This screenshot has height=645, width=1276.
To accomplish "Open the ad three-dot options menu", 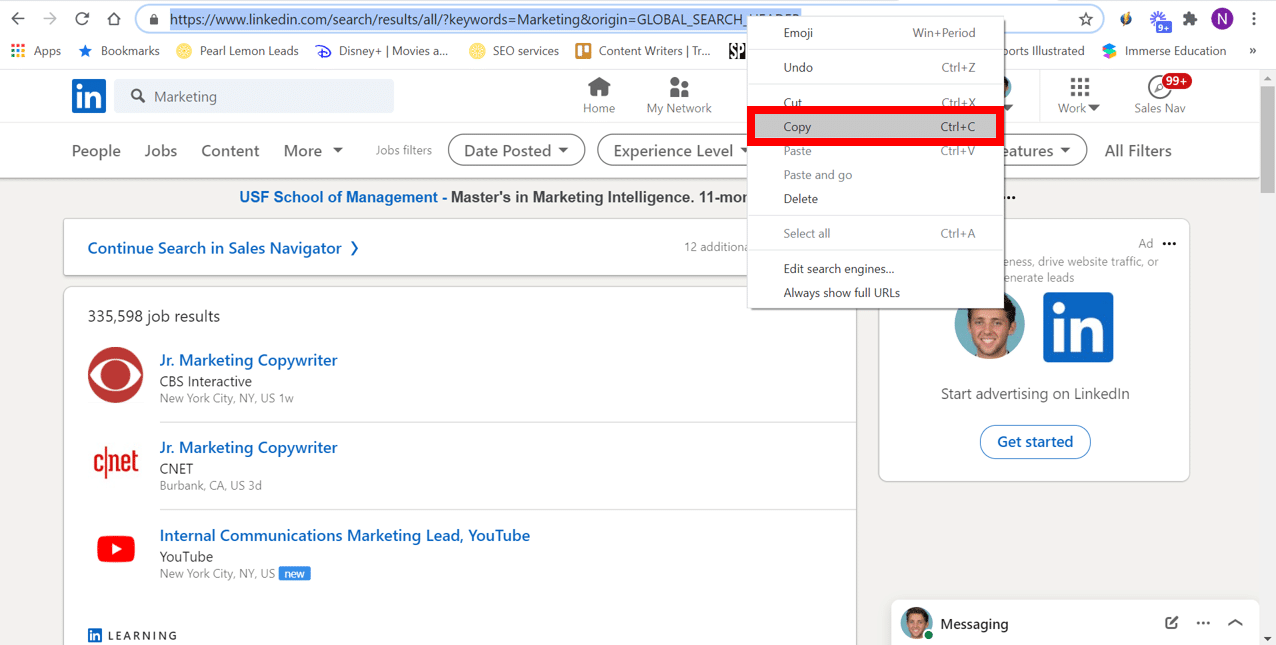I will [1169, 244].
